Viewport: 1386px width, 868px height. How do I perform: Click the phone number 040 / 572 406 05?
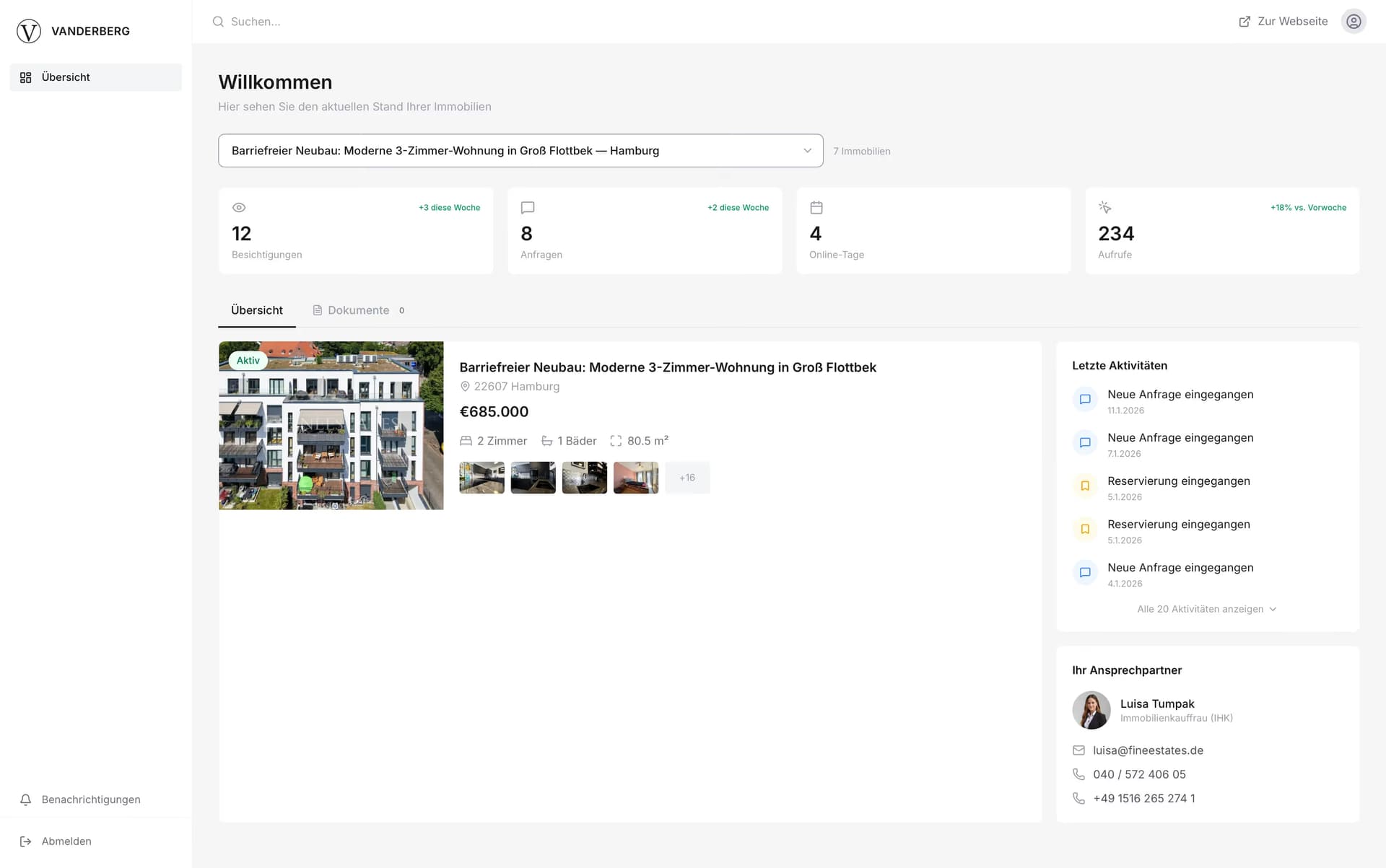coord(1138,774)
